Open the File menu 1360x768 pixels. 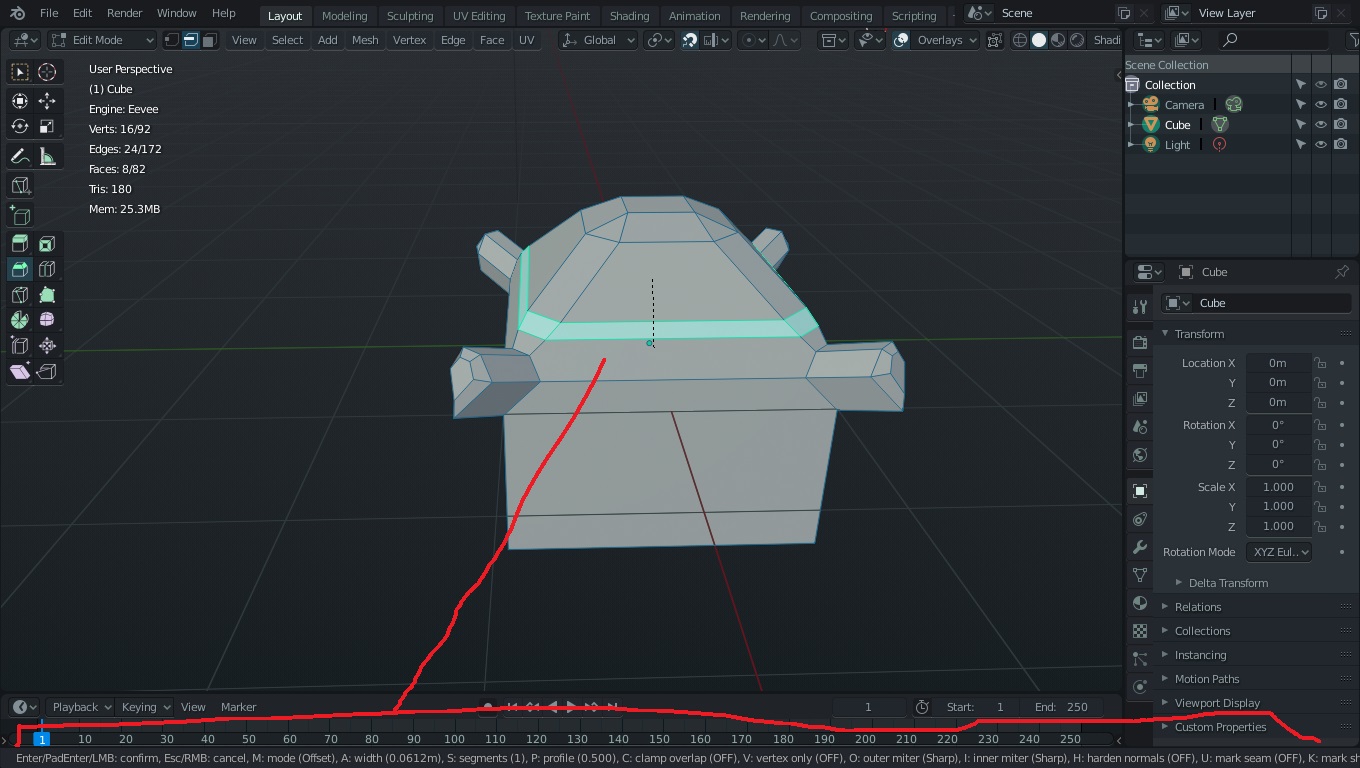(48, 13)
